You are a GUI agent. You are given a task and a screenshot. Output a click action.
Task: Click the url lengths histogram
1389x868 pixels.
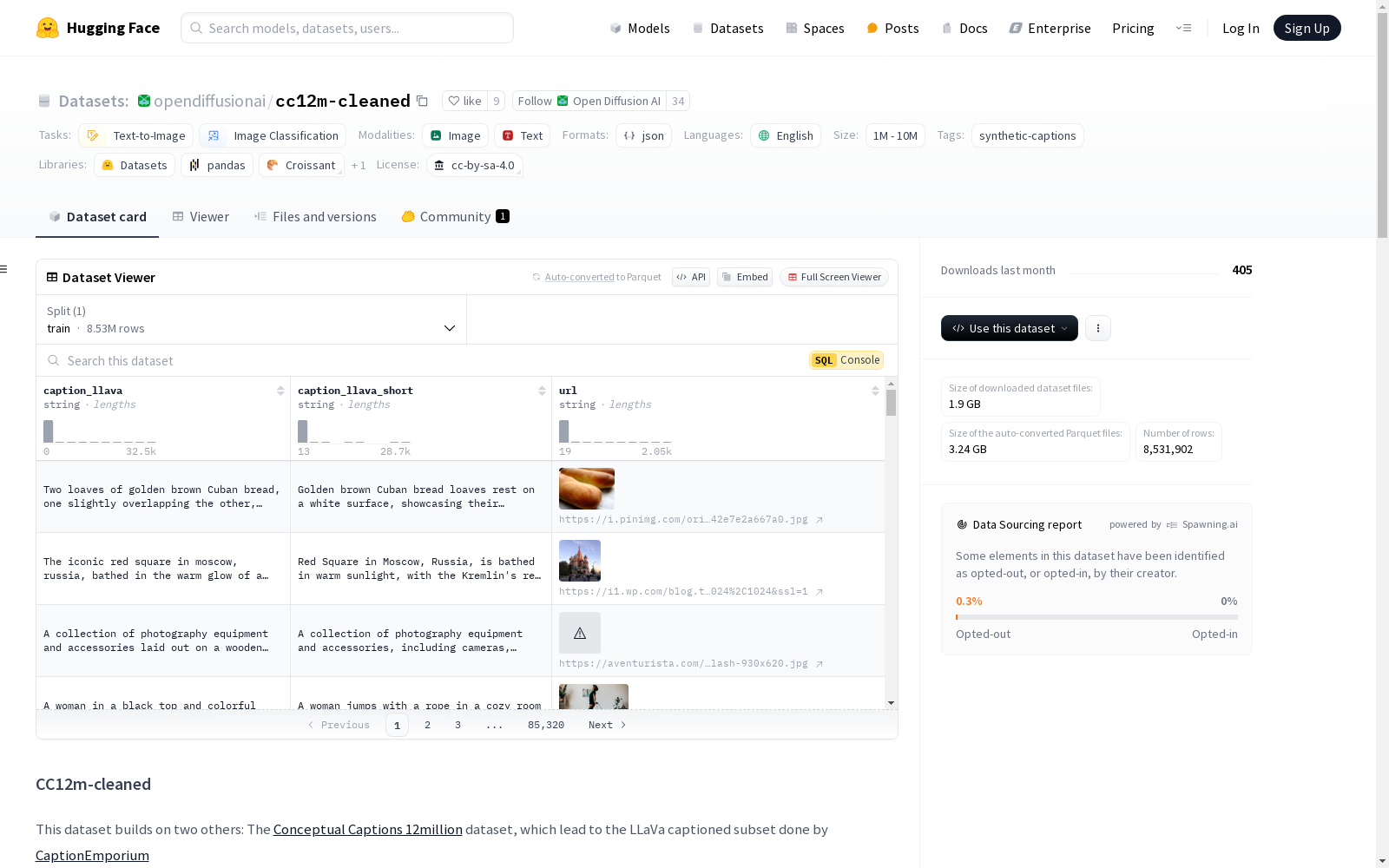(616, 431)
